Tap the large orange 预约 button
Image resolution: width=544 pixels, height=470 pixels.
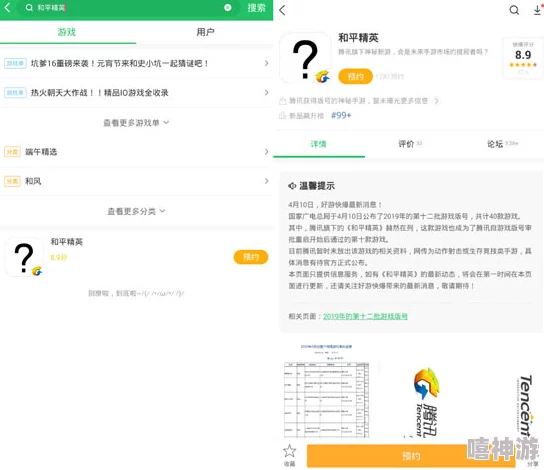(x=411, y=456)
